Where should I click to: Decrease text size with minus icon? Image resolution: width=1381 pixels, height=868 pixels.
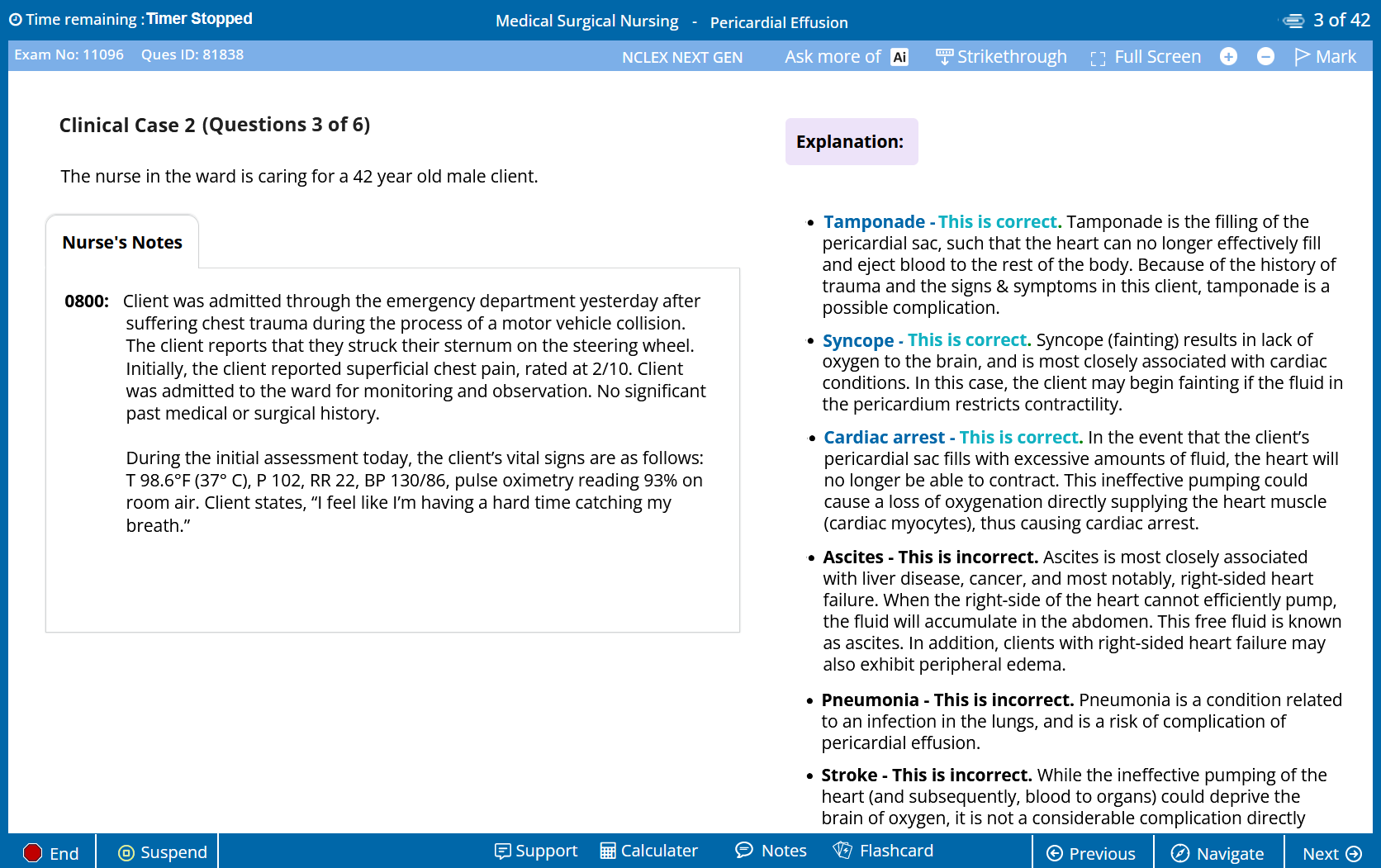pyautogui.click(x=1265, y=56)
